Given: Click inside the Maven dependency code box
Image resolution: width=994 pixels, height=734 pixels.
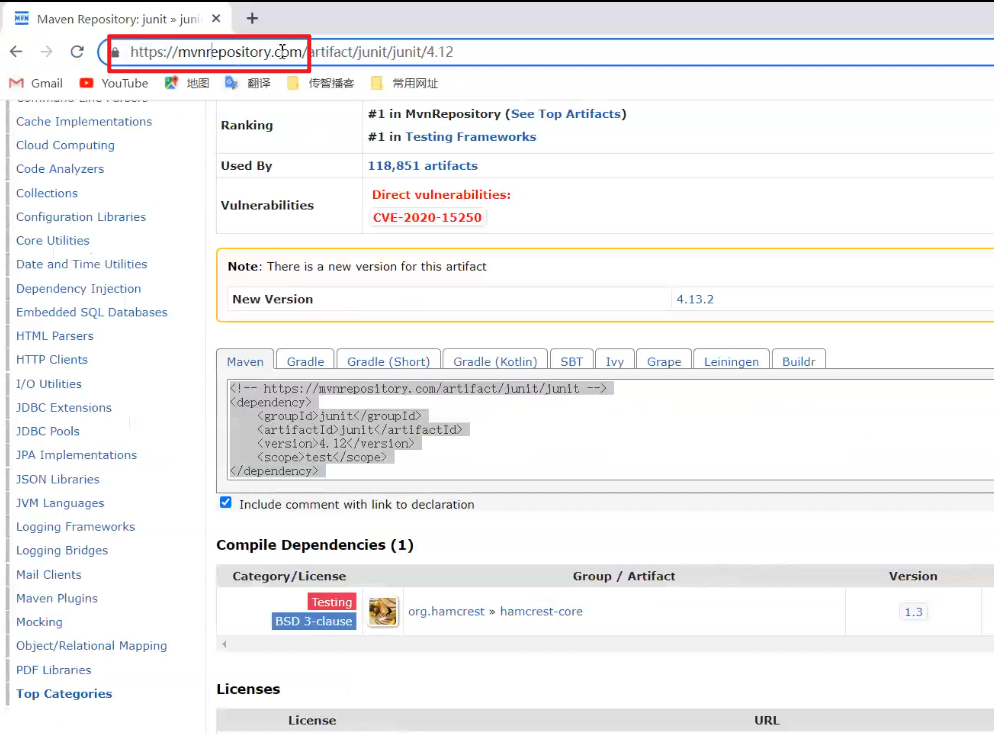Looking at the screenshot, I should point(612,430).
